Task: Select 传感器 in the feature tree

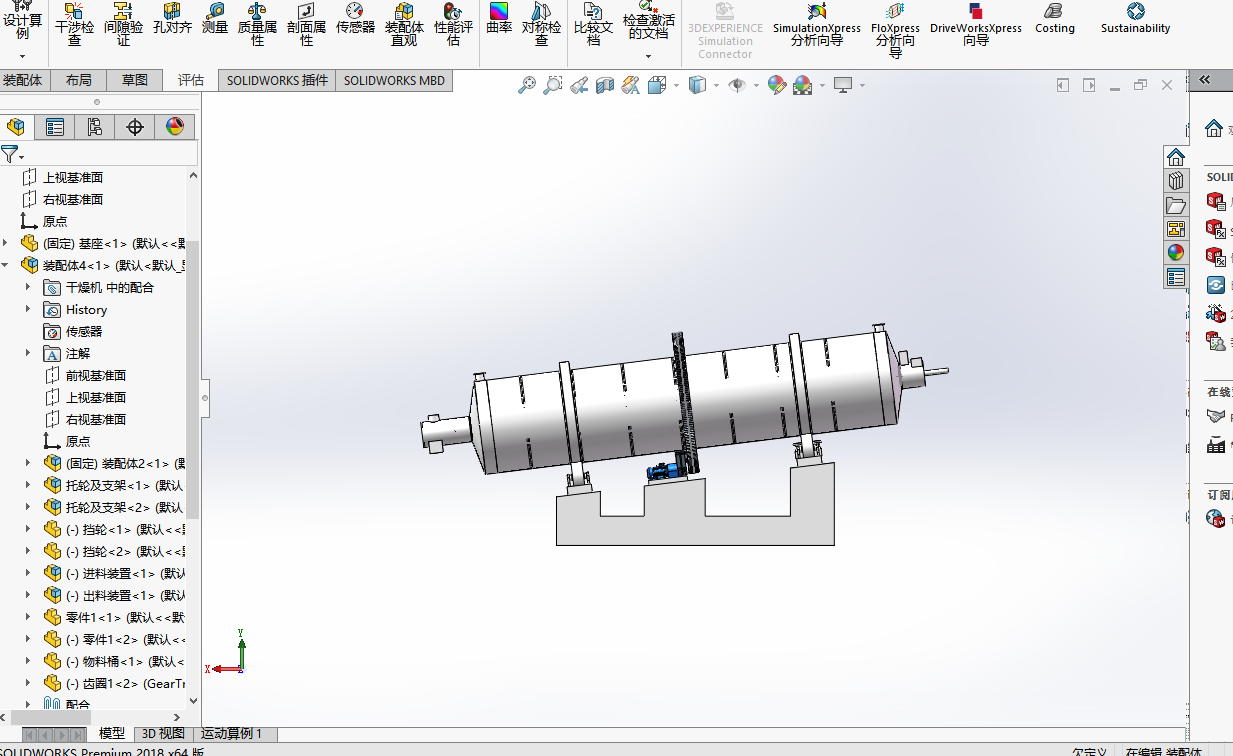Action: pos(84,331)
